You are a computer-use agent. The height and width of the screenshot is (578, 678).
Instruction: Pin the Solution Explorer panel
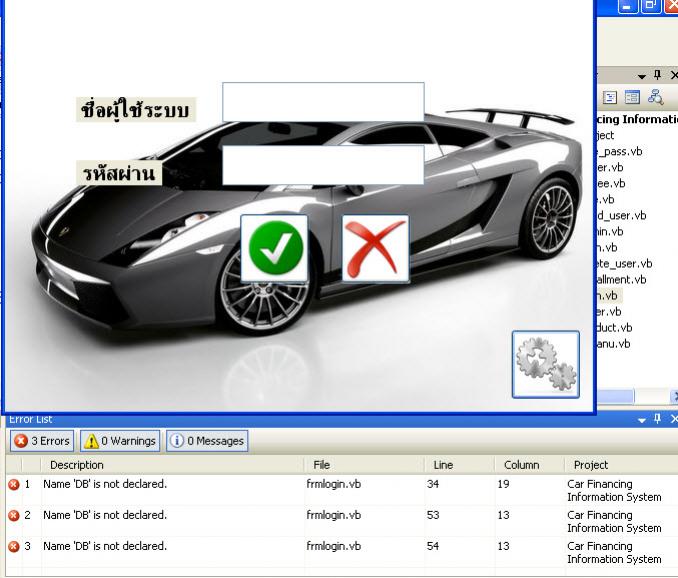pos(657,75)
